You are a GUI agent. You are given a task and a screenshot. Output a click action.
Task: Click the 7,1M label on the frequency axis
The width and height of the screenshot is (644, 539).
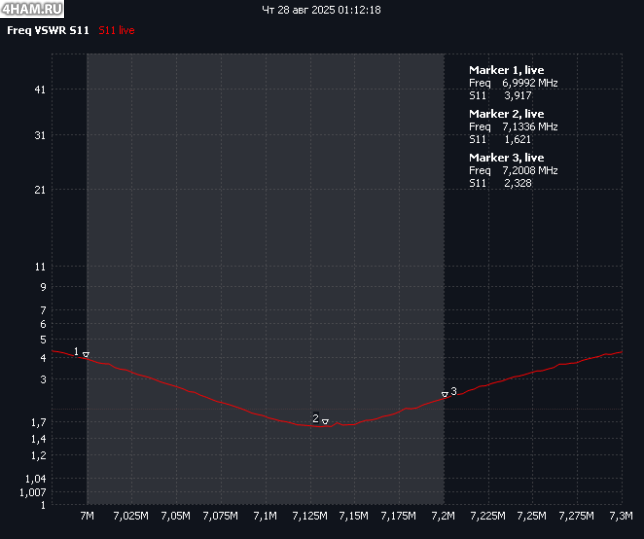pyautogui.click(x=265, y=516)
